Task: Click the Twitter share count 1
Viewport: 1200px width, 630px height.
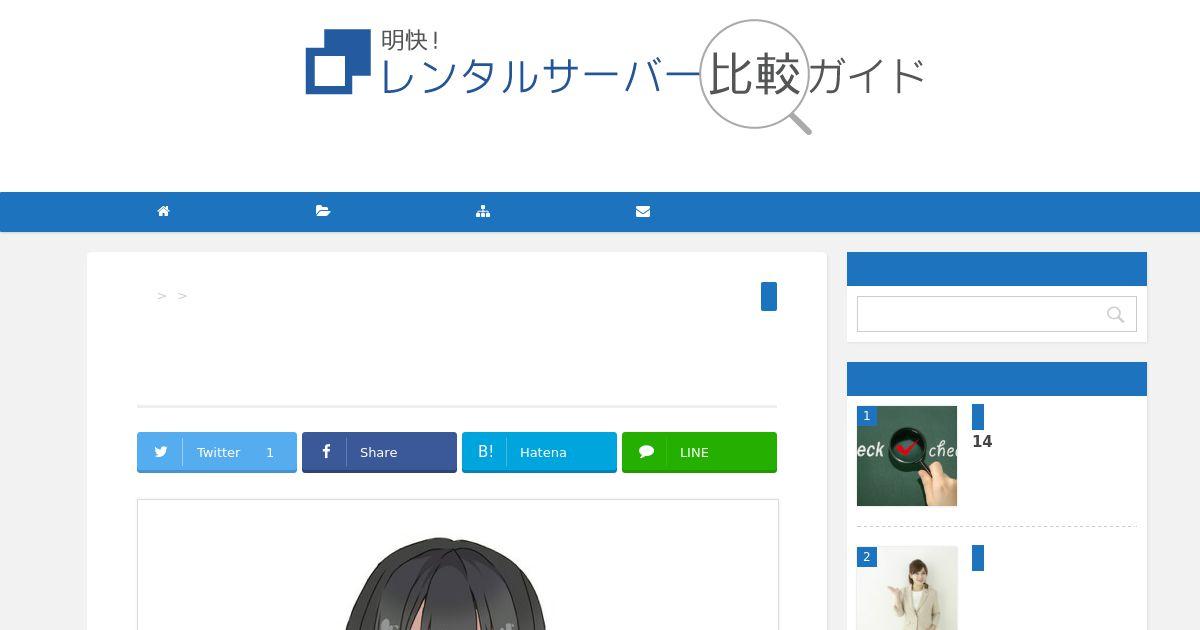Action: [270, 452]
